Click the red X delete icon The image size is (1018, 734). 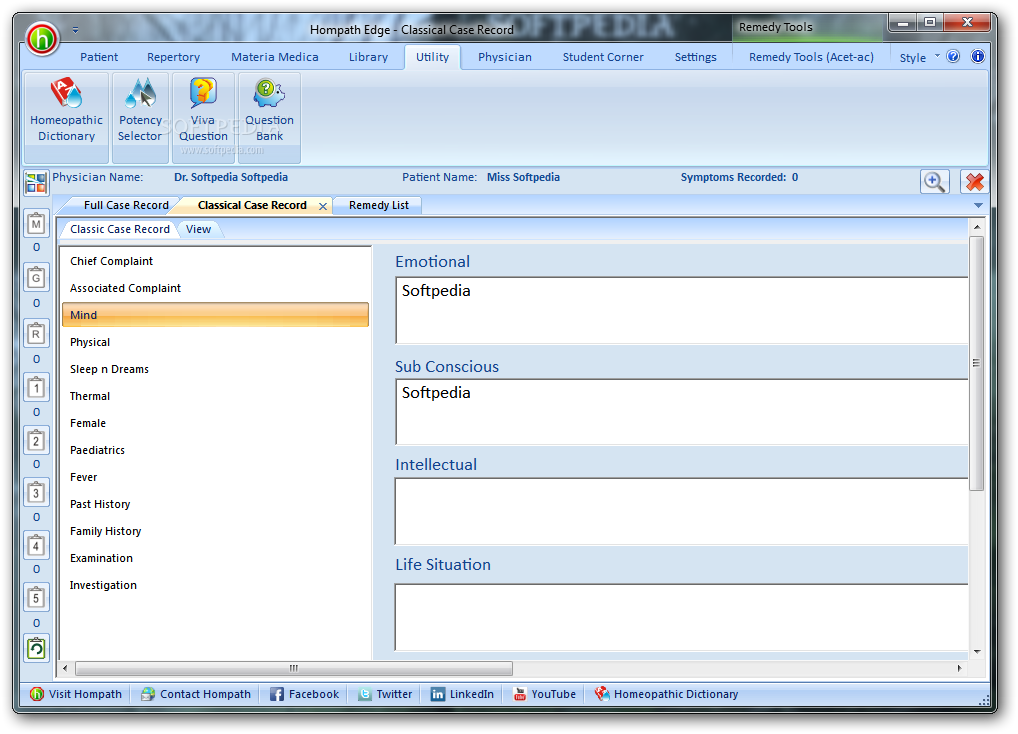974,182
